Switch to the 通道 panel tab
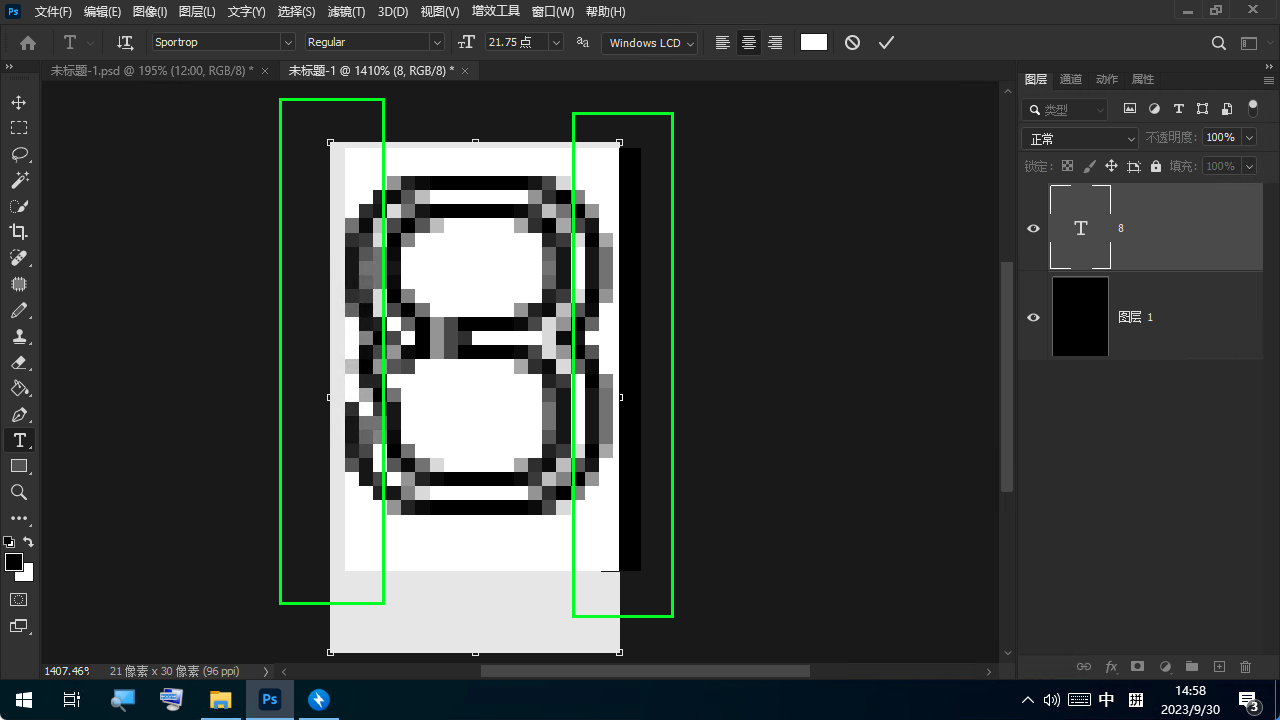This screenshot has height=720, width=1280. coord(1071,79)
